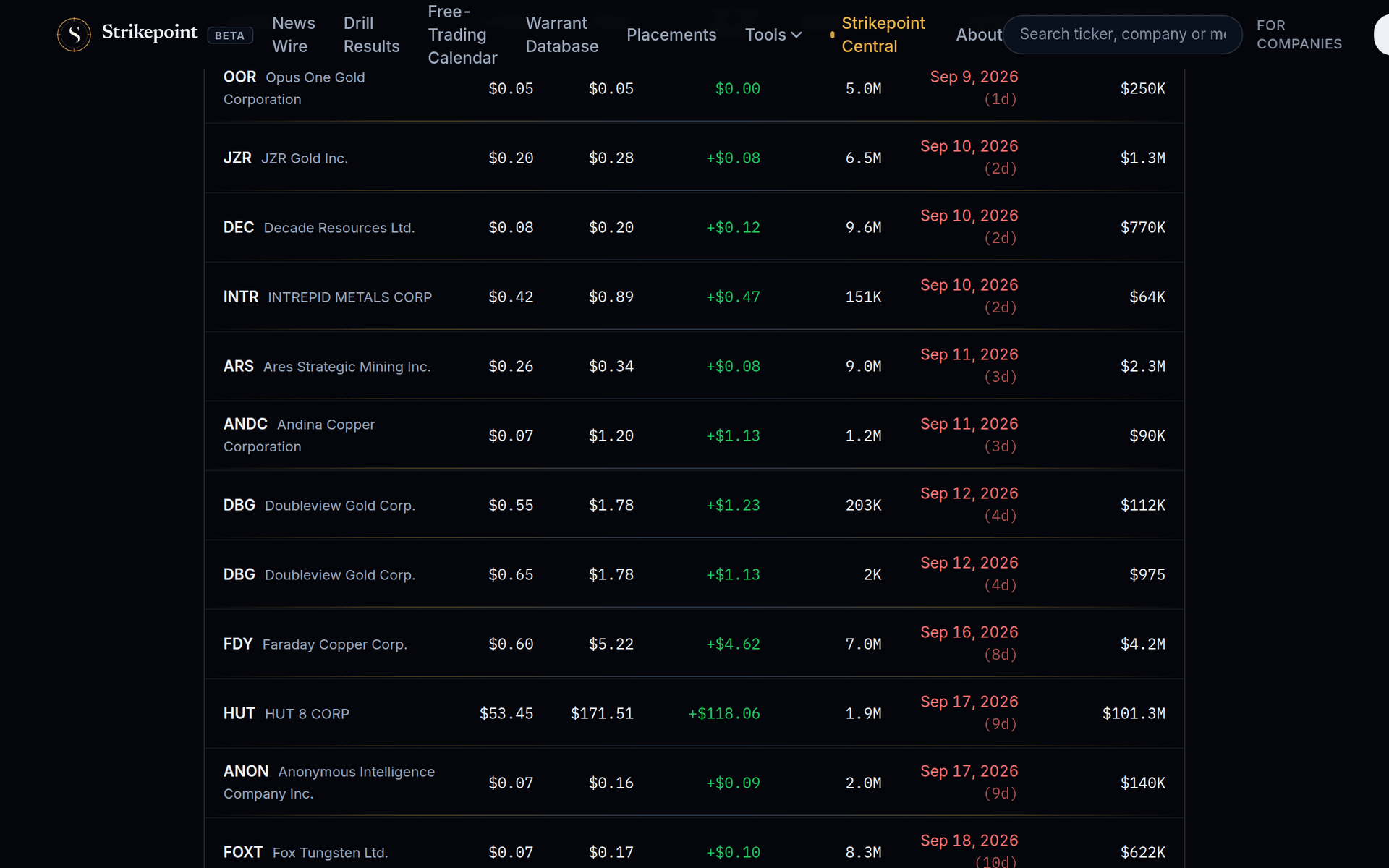The height and width of the screenshot is (868, 1389).
Task: Click Sep 18, 2026 date for FOXT
Action: (x=969, y=841)
